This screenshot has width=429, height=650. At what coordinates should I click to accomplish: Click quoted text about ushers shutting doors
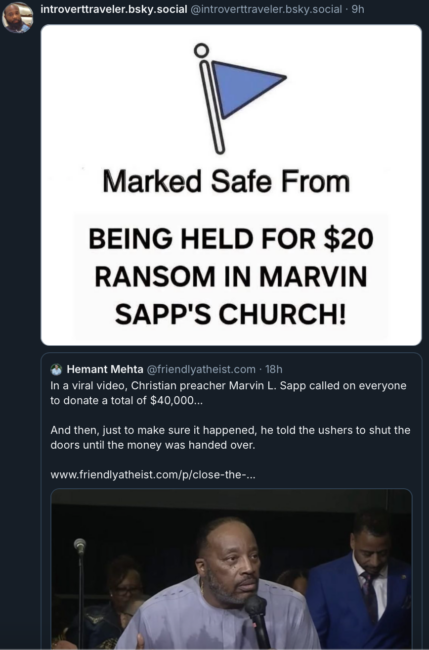pyautogui.click(x=230, y=437)
